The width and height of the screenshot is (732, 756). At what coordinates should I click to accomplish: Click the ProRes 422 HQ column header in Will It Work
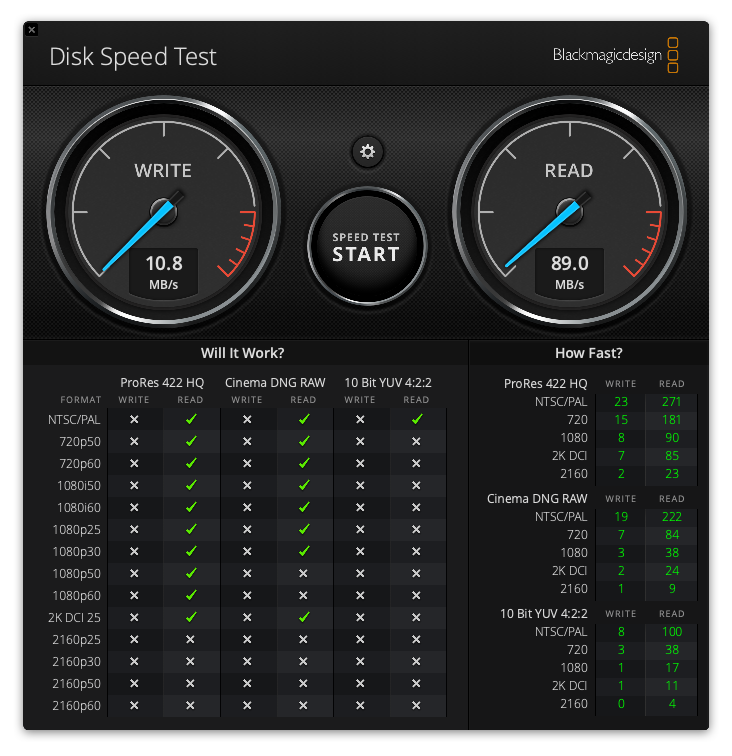coord(162,383)
